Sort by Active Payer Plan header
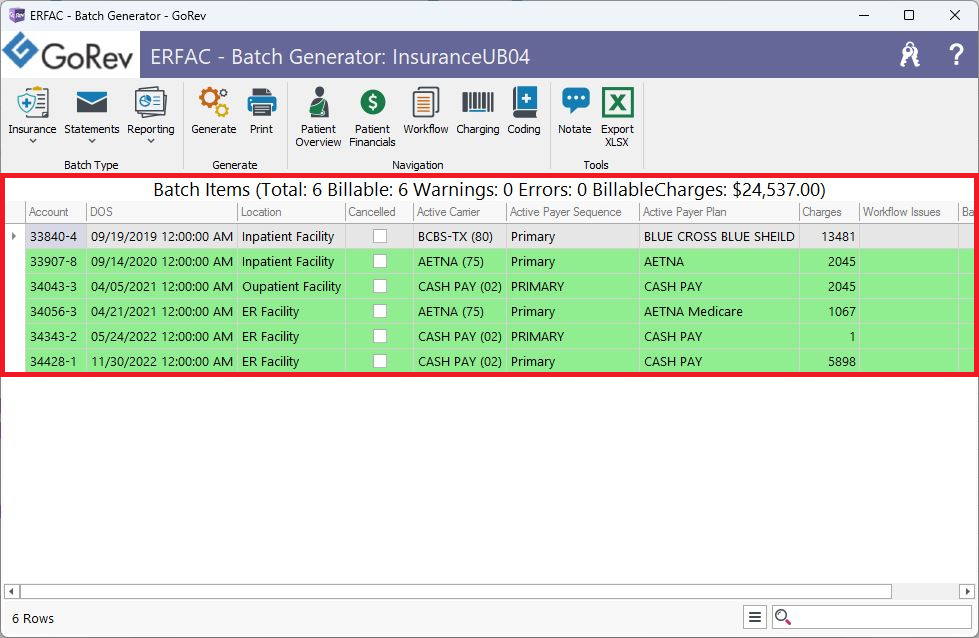 [x=719, y=212]
